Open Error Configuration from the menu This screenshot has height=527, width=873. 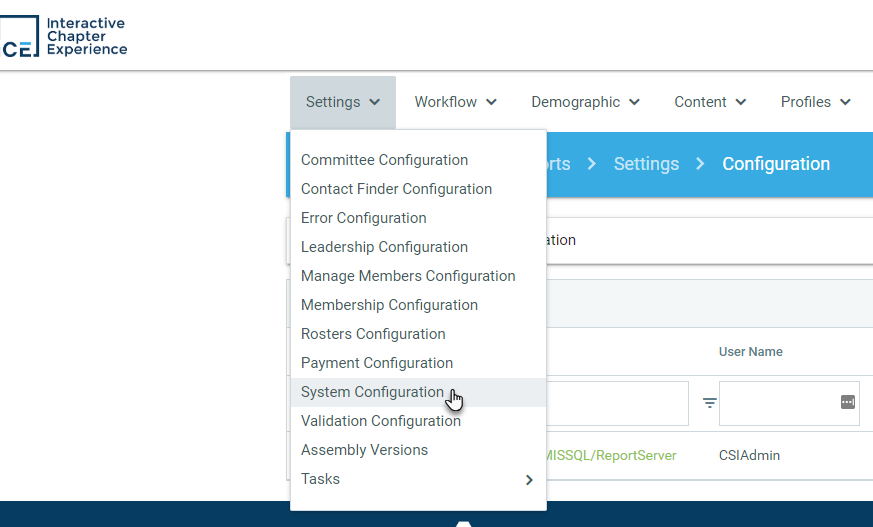[x=363, y=218]
